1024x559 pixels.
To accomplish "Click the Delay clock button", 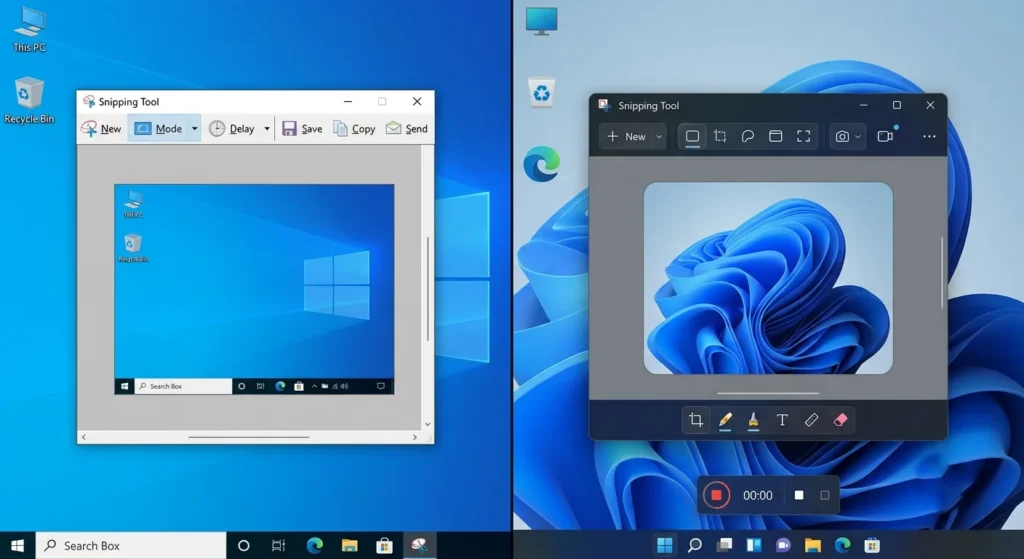I will tap(232, 129).
